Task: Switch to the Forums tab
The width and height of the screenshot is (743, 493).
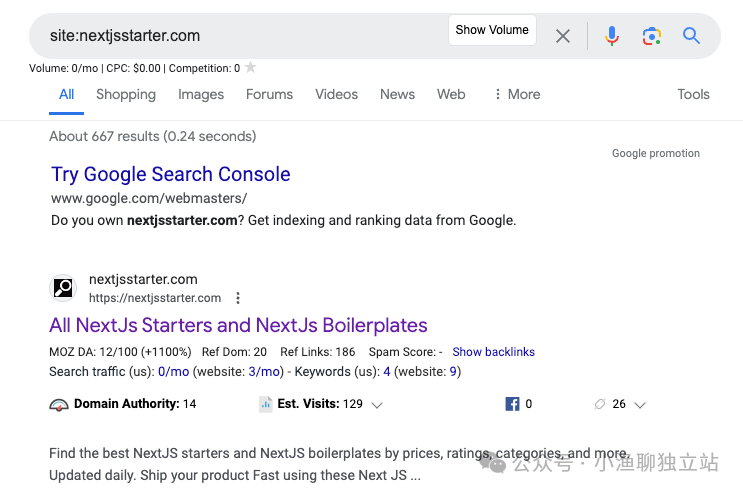Action: pyautogui.click(x=270, y=94)
